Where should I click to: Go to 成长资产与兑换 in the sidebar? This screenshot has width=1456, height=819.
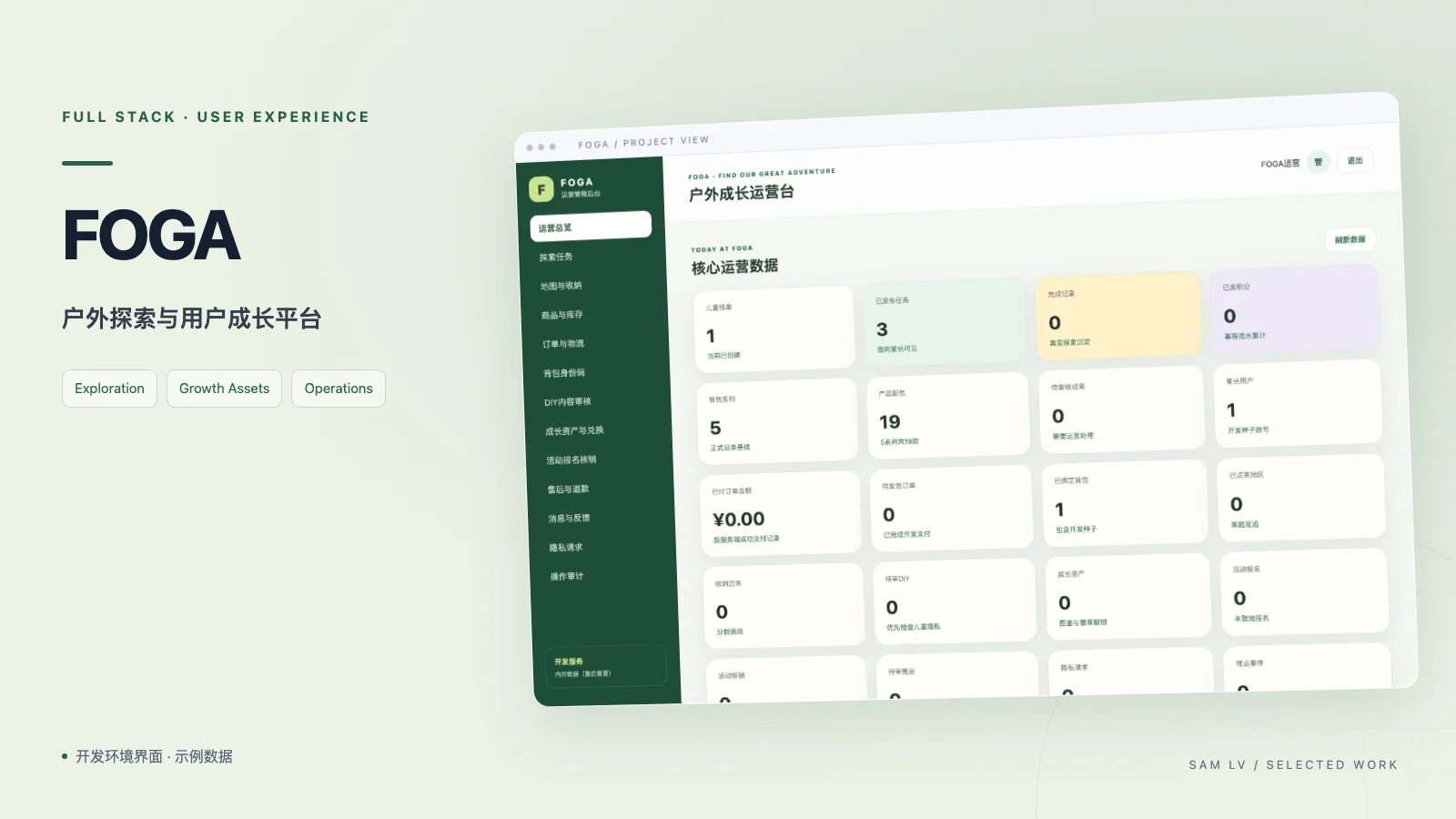[x=574, y=431]
